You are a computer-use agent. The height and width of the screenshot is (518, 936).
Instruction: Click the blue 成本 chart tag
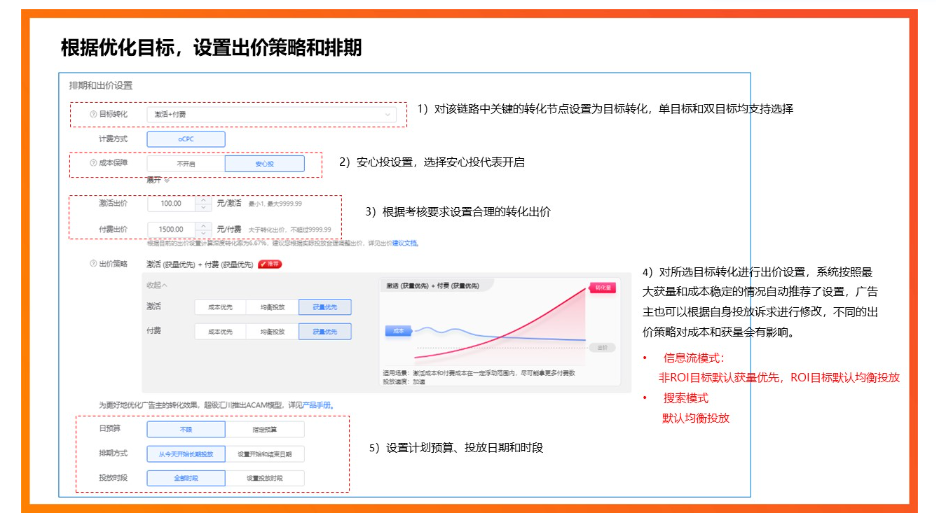(398, 331)
